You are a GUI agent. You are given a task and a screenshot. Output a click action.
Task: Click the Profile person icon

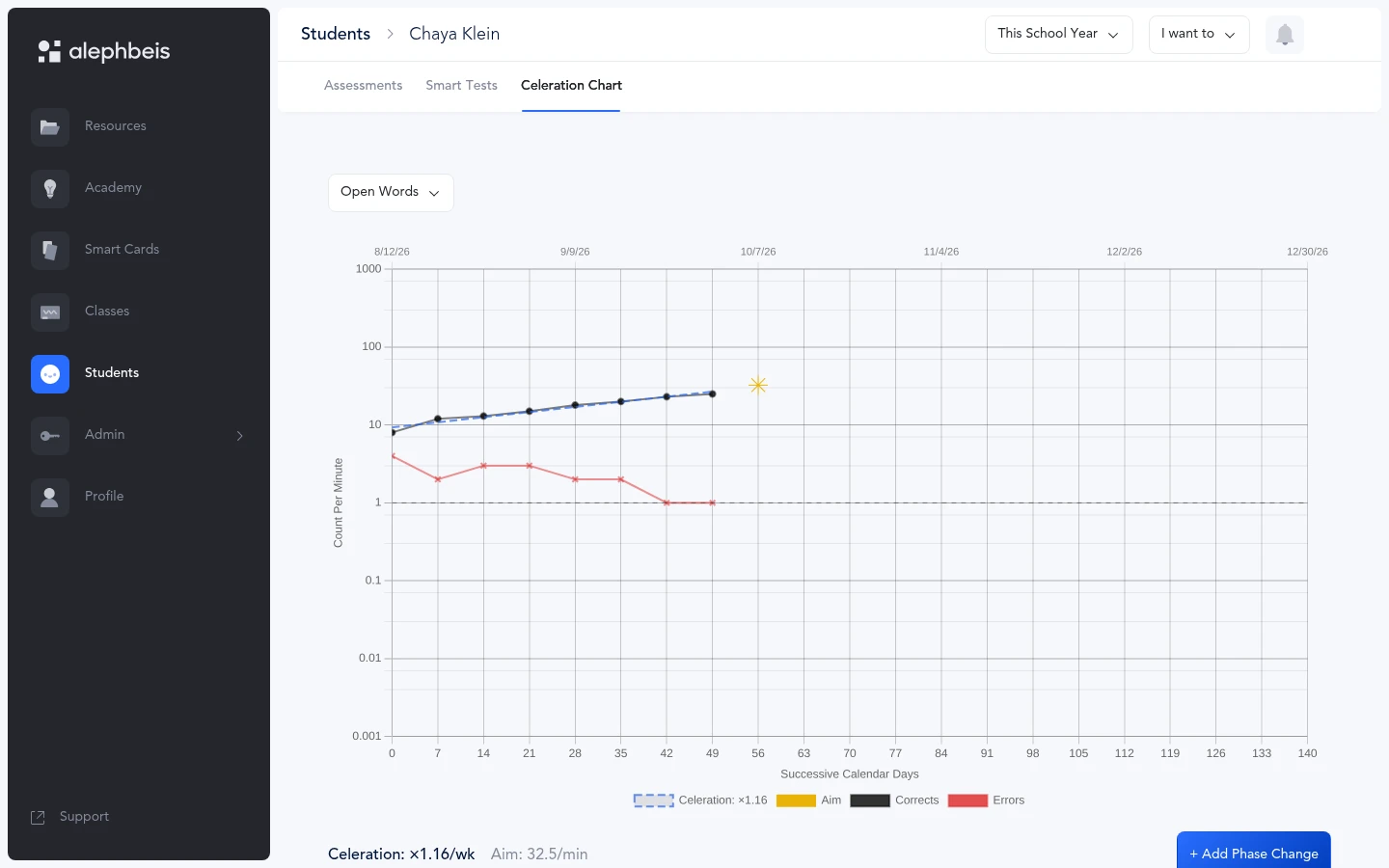point(50,498)
